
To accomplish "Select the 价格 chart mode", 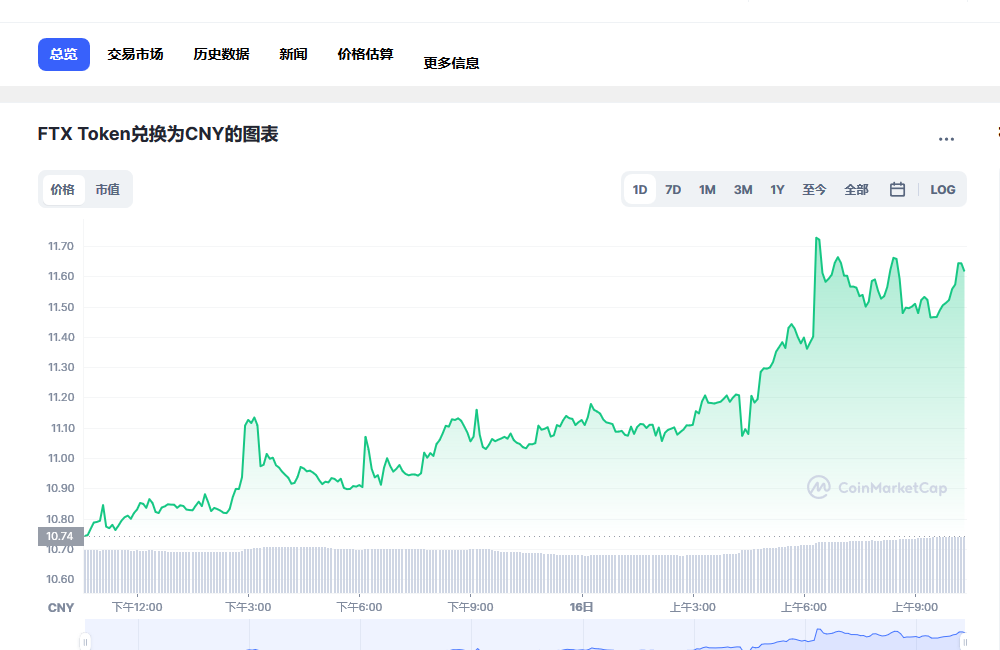I will [63, 189].
